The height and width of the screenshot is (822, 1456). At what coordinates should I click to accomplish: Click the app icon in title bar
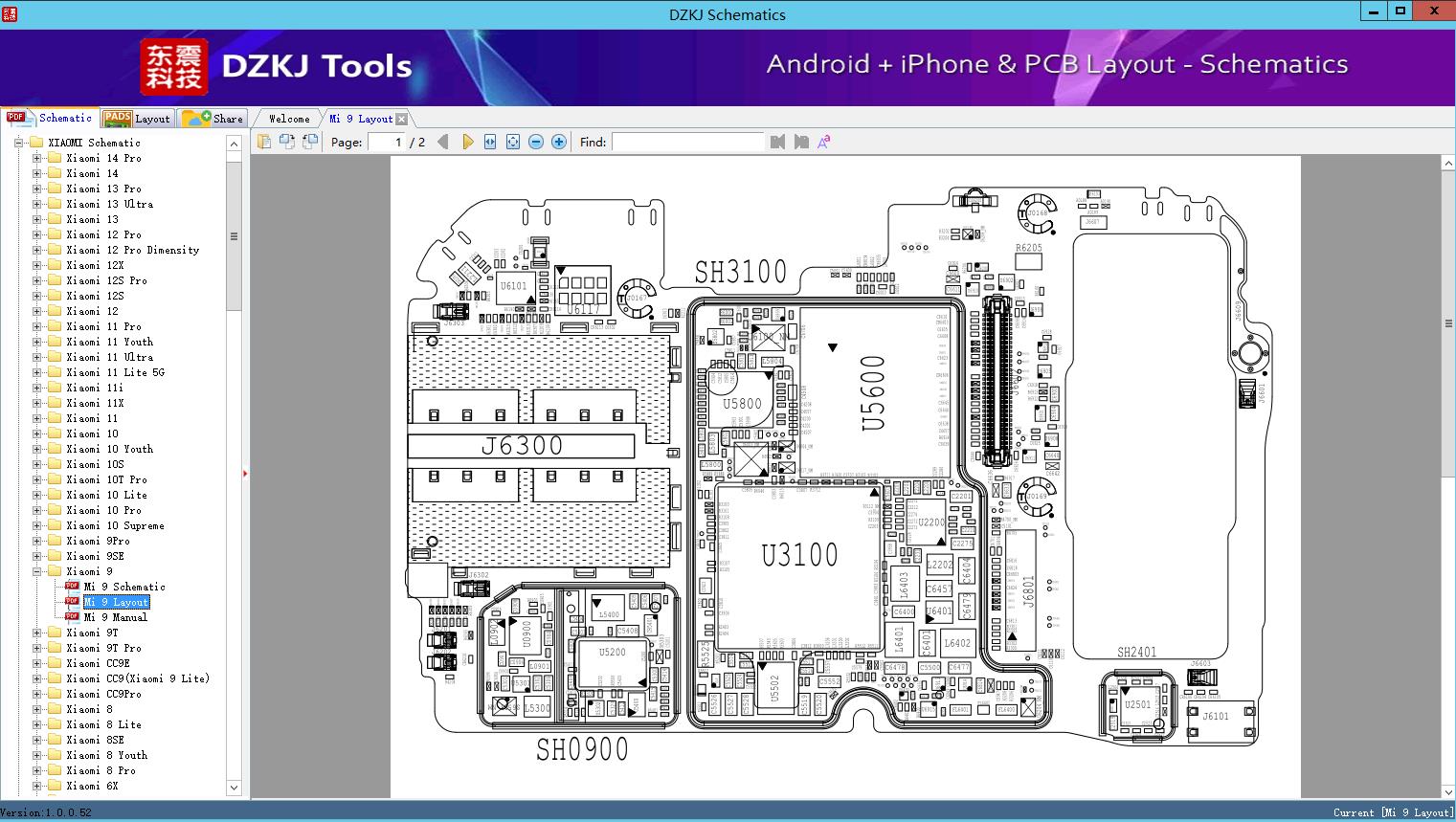(10, 13)
